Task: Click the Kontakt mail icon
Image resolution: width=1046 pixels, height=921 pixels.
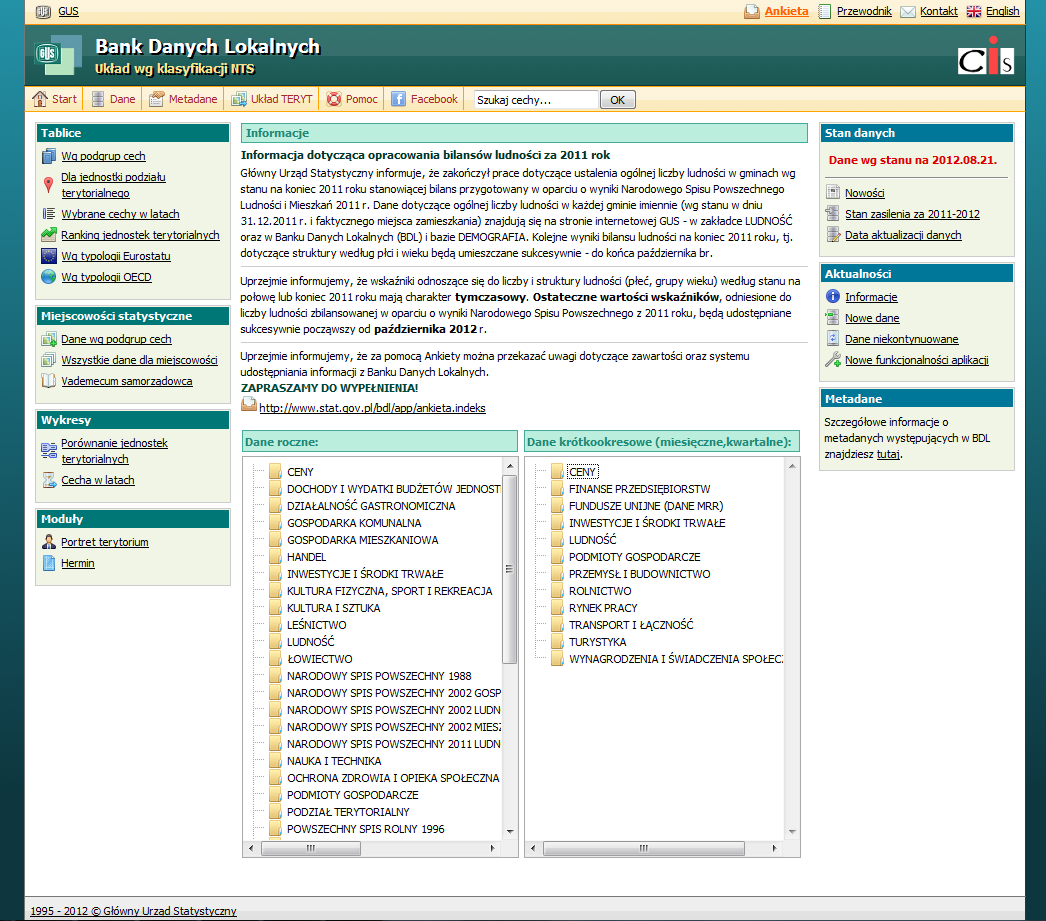Action: point(907,11)
